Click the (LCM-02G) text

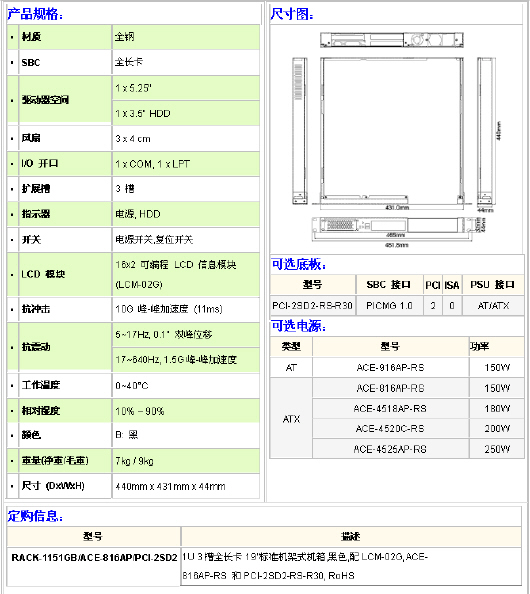pos(139,284)
